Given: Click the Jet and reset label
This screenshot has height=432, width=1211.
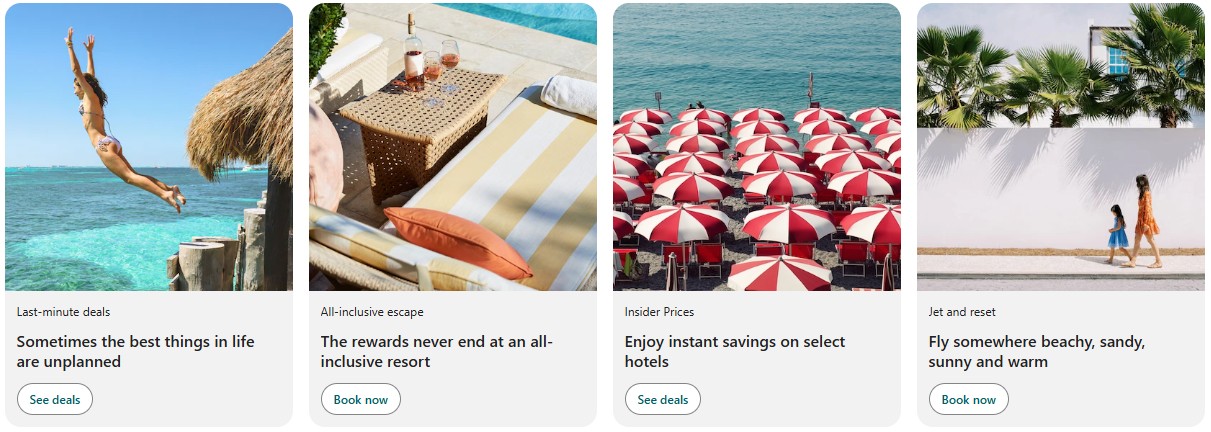Looking at the screenshot, I should [x=962, y=312].
